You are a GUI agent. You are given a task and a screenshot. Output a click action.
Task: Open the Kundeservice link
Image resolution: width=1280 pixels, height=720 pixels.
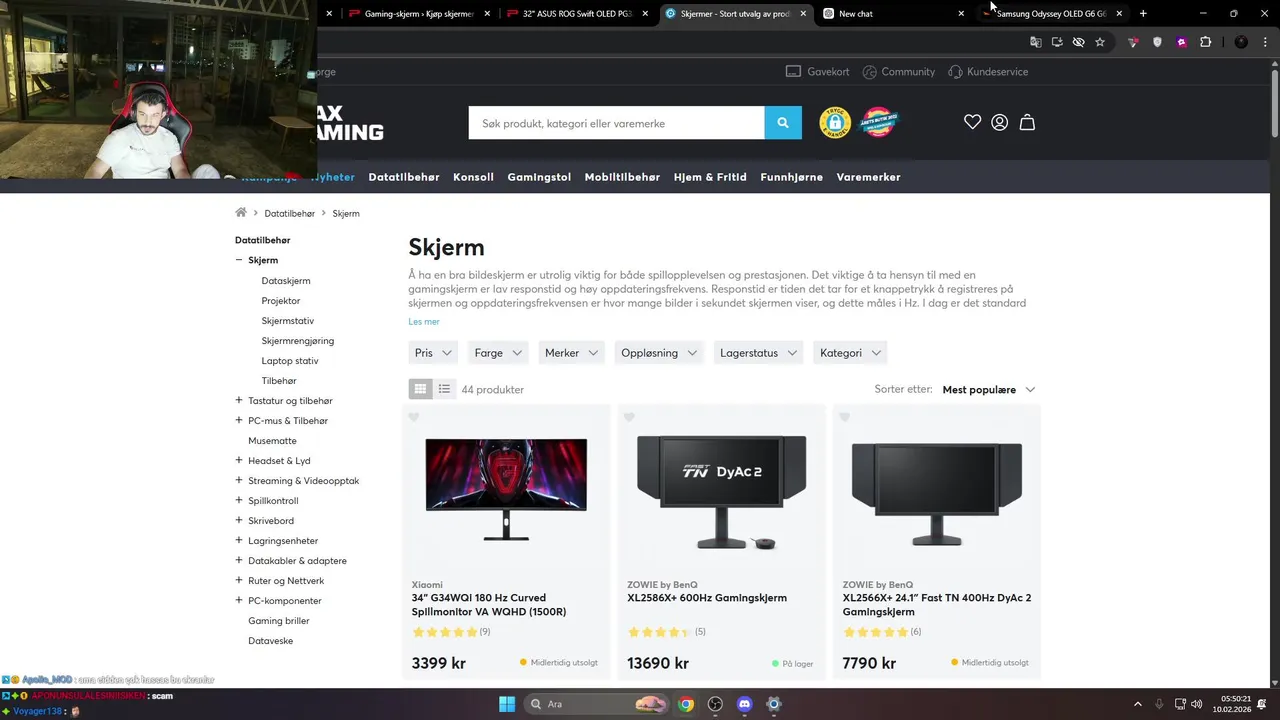click(x=988, y=72)
